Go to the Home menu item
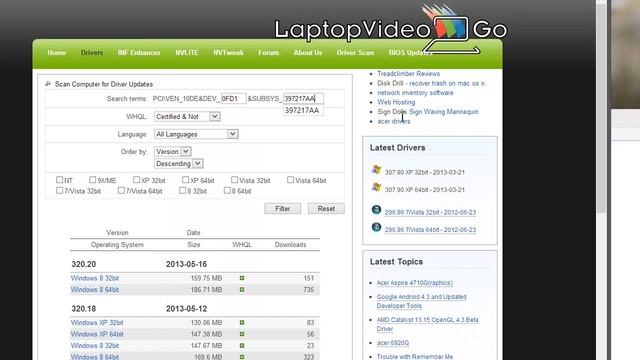 coord(56,53)
